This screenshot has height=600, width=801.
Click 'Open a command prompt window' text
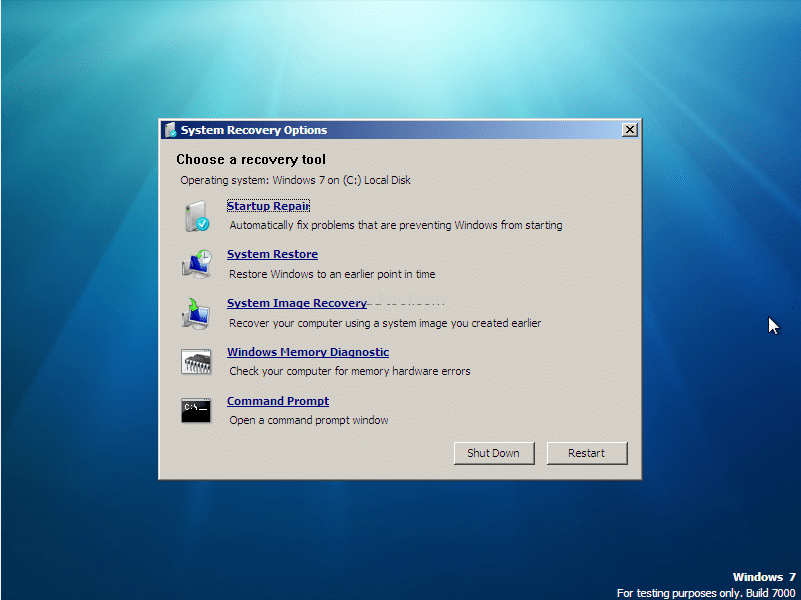point(309,420)
